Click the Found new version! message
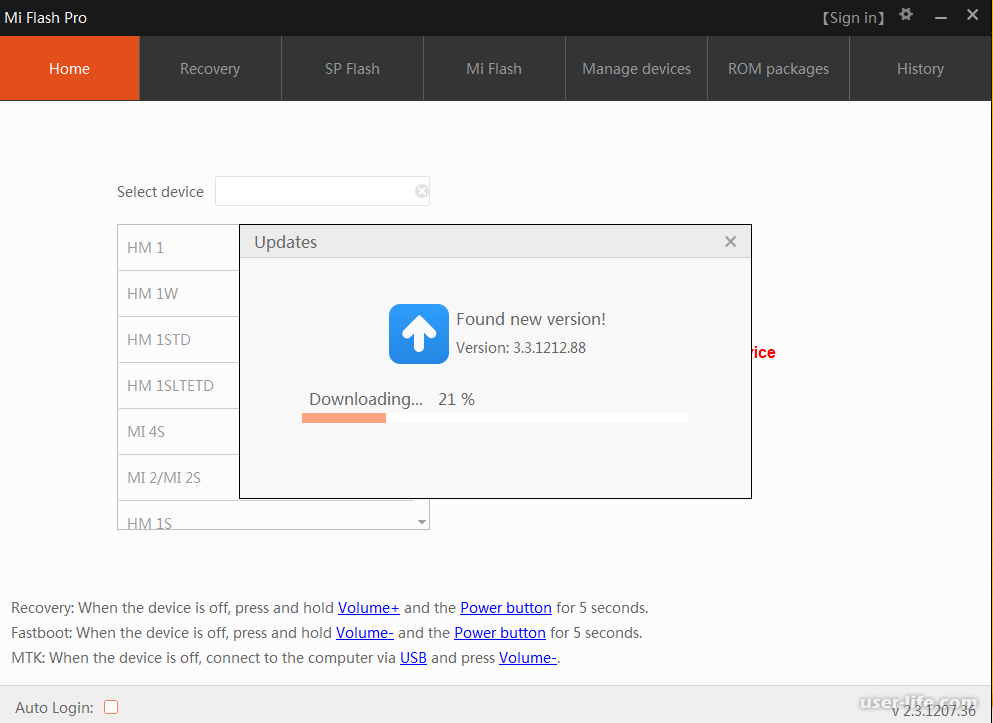 pyautogui.click(x=531, y=319)
